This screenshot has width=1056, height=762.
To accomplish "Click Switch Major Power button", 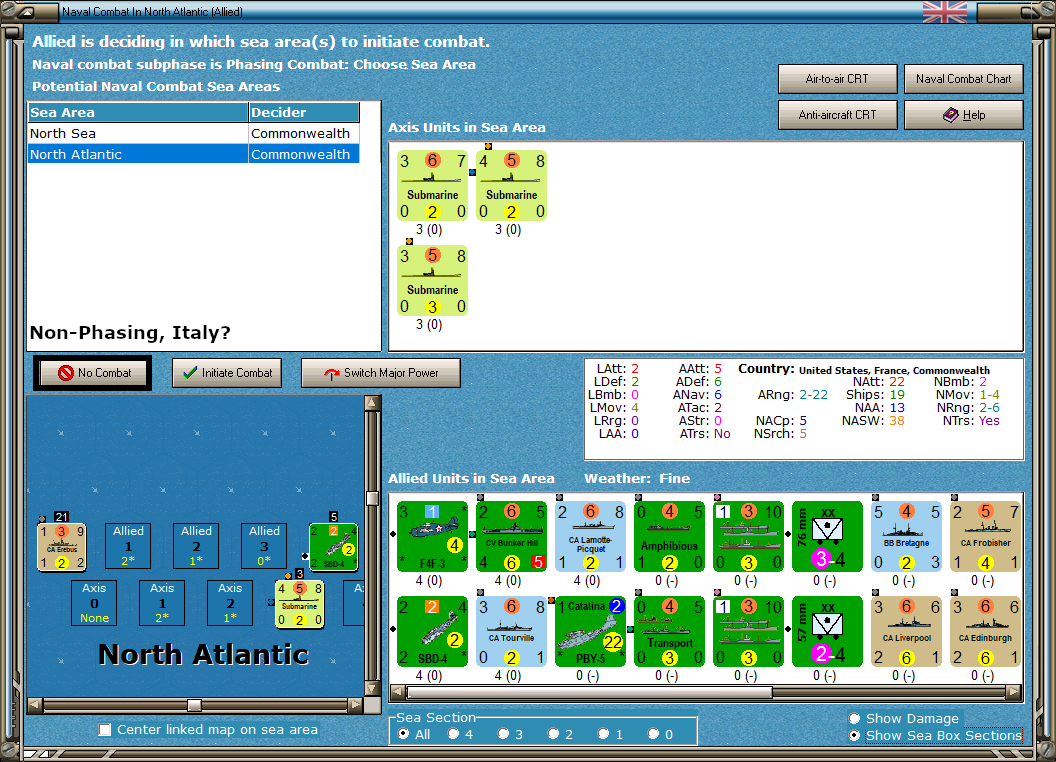I will point(381,373).
